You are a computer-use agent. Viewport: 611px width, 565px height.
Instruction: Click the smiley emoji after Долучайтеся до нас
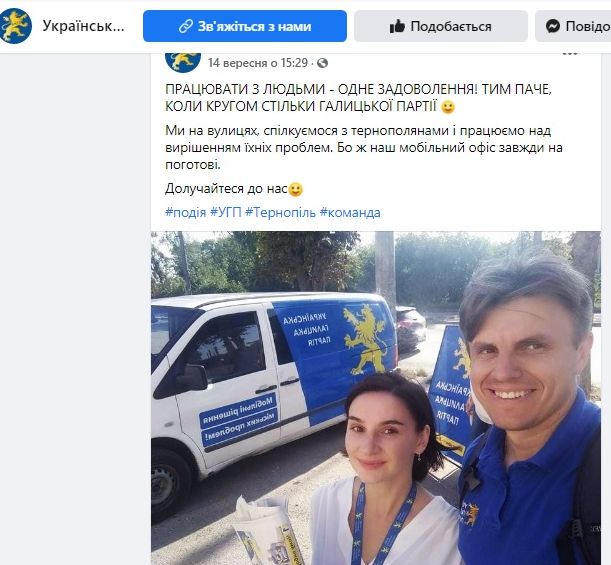295,189
